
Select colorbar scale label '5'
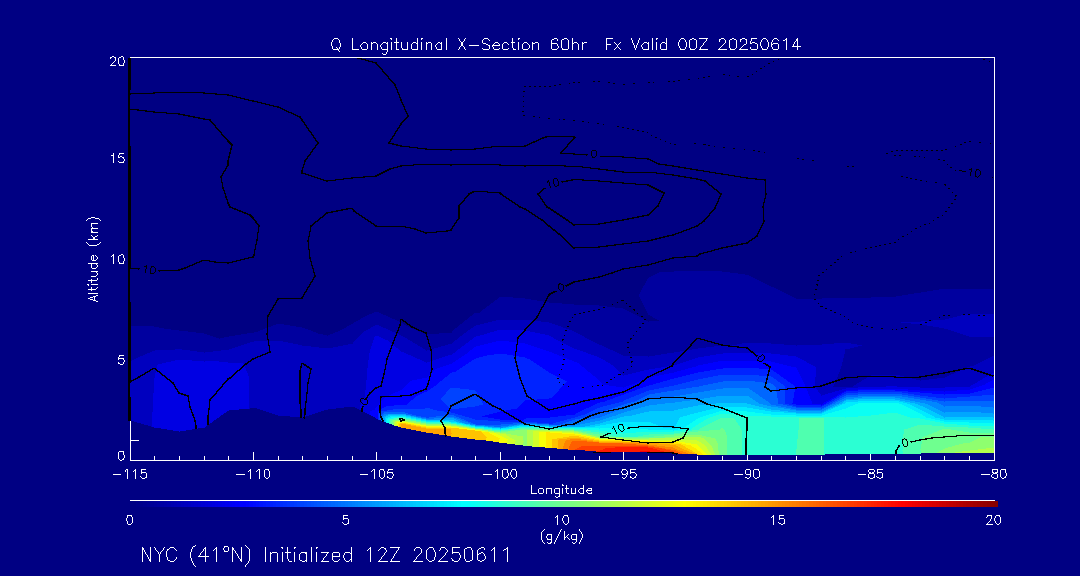tap(346, 520)
